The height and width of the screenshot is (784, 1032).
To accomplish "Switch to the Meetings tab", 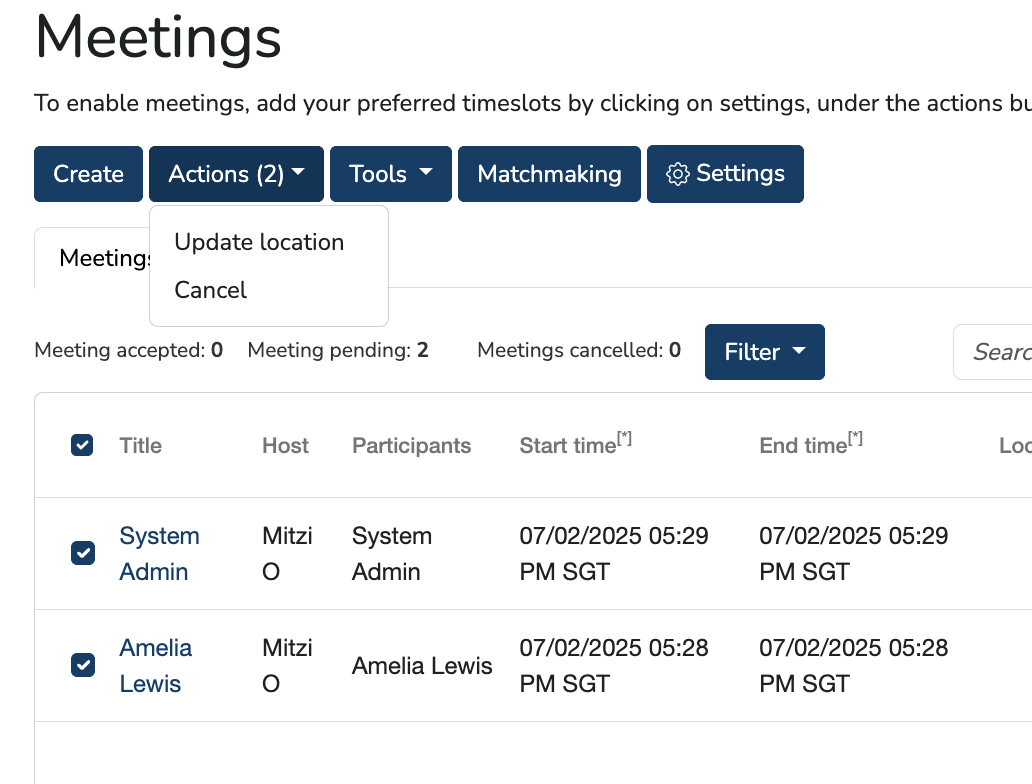I will [95, 258].
